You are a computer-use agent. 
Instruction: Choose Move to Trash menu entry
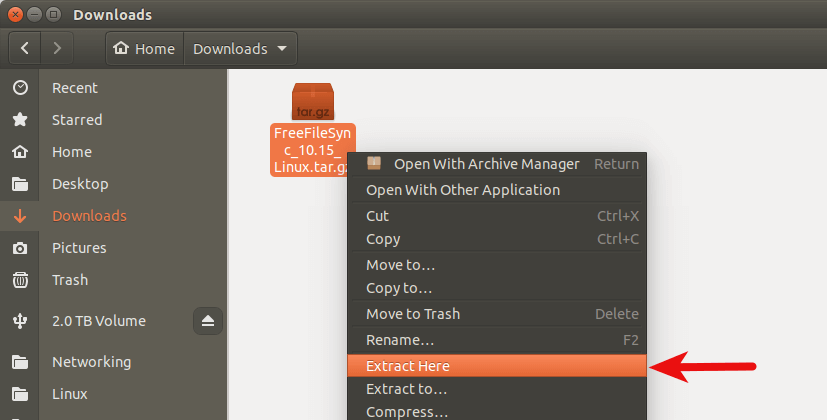[x=413, y=314]
